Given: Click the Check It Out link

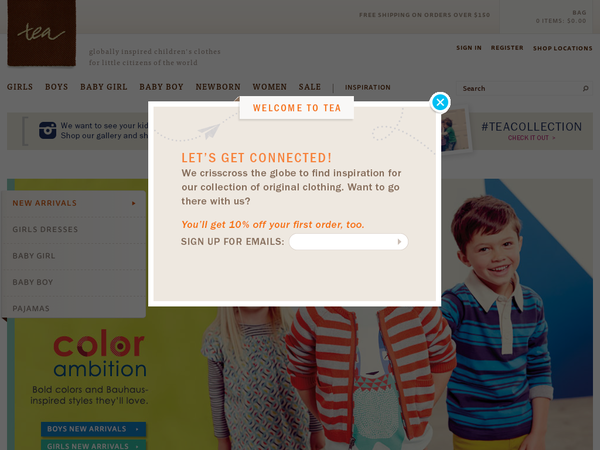Looking at the screenshot, I should coord(531,138).
